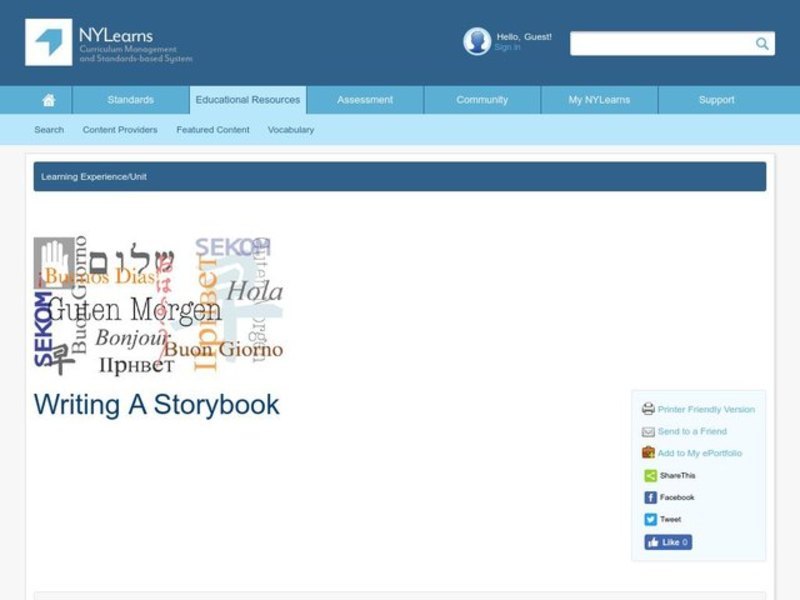Click the Twitter bird Tweet icon
Viewport: 800px width, 600px height.
650,519
